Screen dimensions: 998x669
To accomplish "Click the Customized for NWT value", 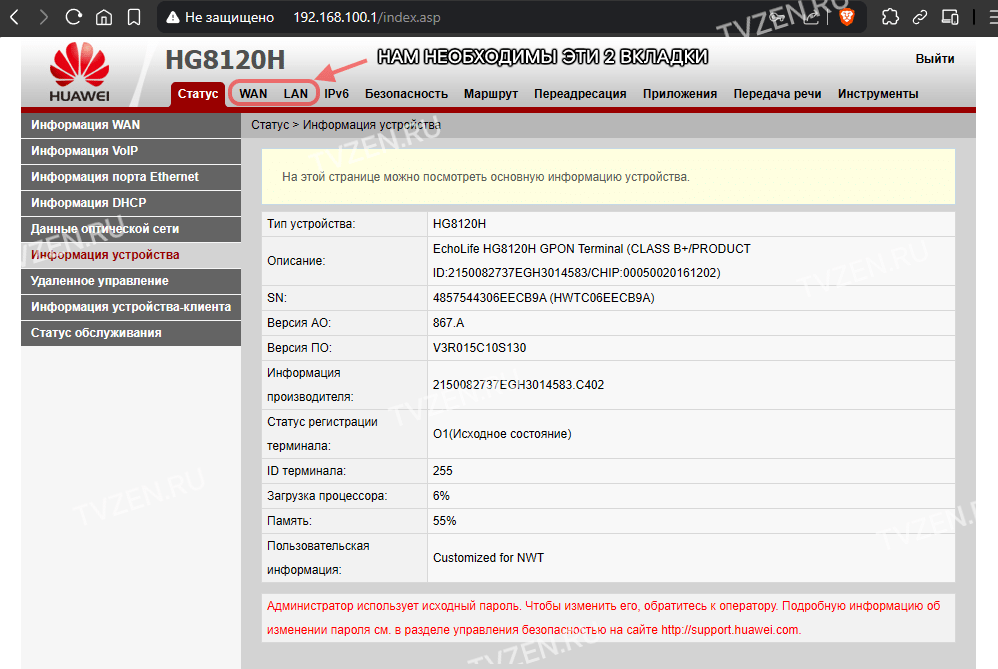I will pyautogui.click(x=488, y=558).
